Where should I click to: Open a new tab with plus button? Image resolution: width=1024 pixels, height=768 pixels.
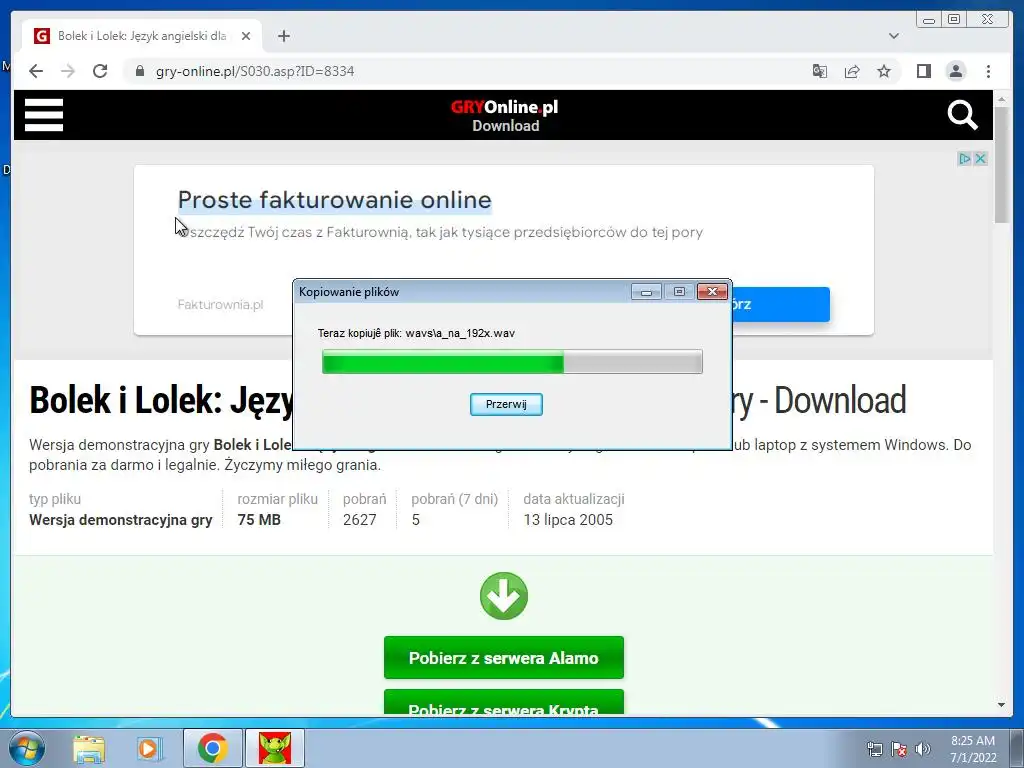point(283,36)
